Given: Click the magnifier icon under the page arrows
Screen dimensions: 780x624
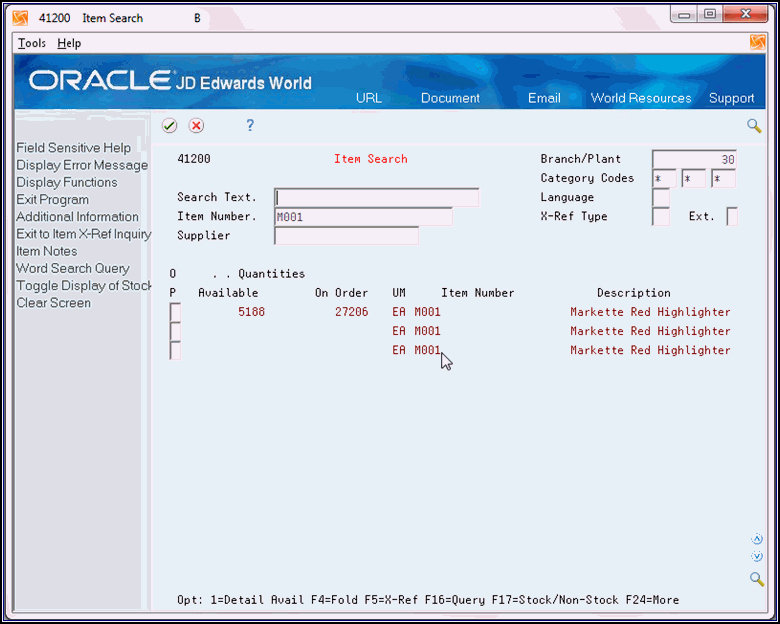Looking at the screenshot, I should tap(757, 579).
